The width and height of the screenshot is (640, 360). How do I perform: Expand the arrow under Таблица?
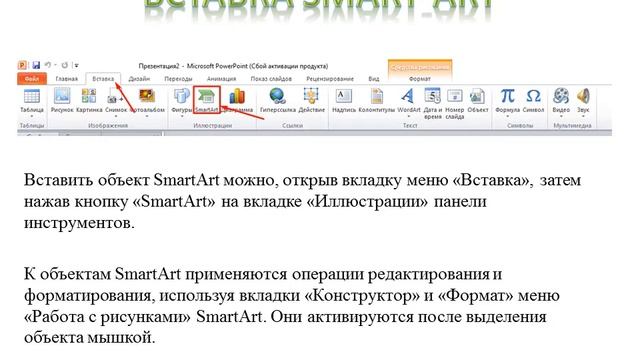point(31,116)
